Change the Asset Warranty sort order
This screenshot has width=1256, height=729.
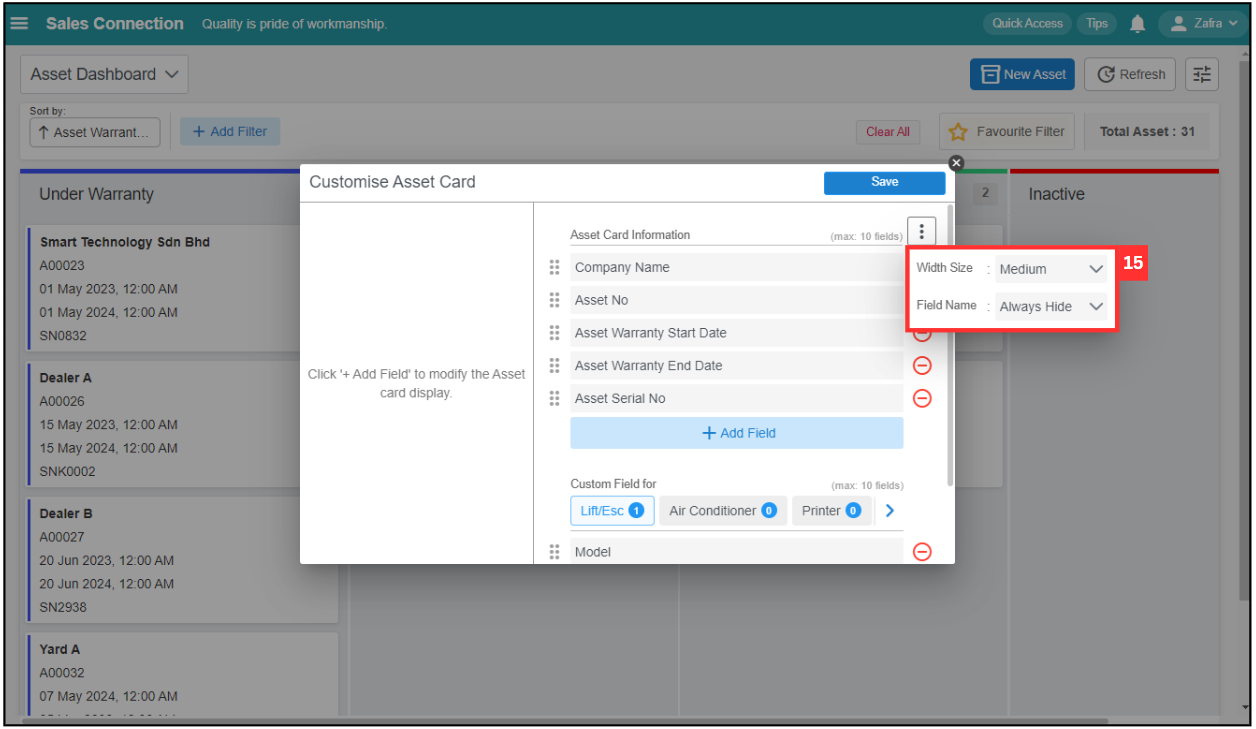pos(95,132)
